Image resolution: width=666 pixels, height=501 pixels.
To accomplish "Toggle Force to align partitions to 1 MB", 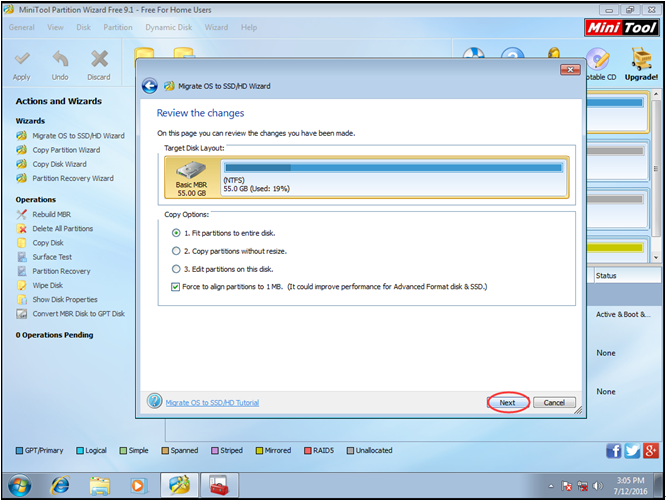I will [x=175, y=287].
